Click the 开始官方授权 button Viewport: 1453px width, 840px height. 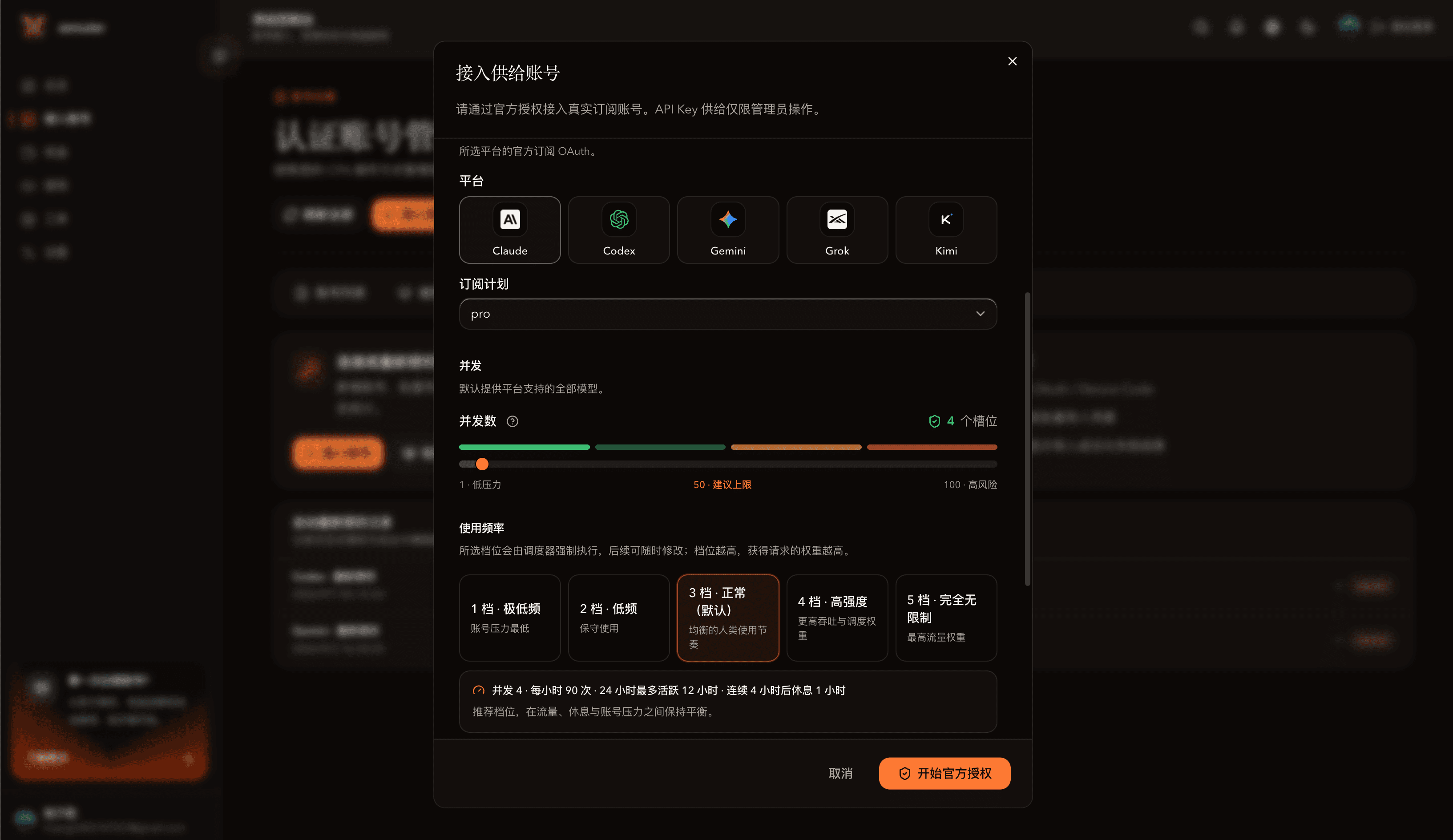click(x=944, y=773)
